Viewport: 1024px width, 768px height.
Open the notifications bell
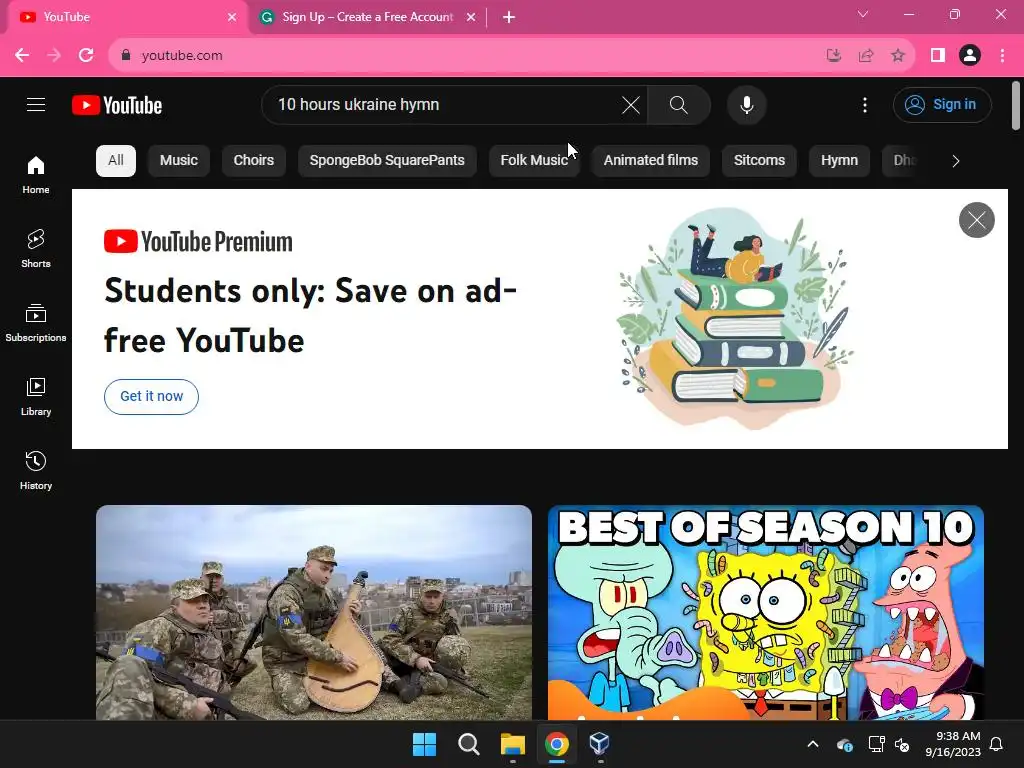(x=997, y=744)
